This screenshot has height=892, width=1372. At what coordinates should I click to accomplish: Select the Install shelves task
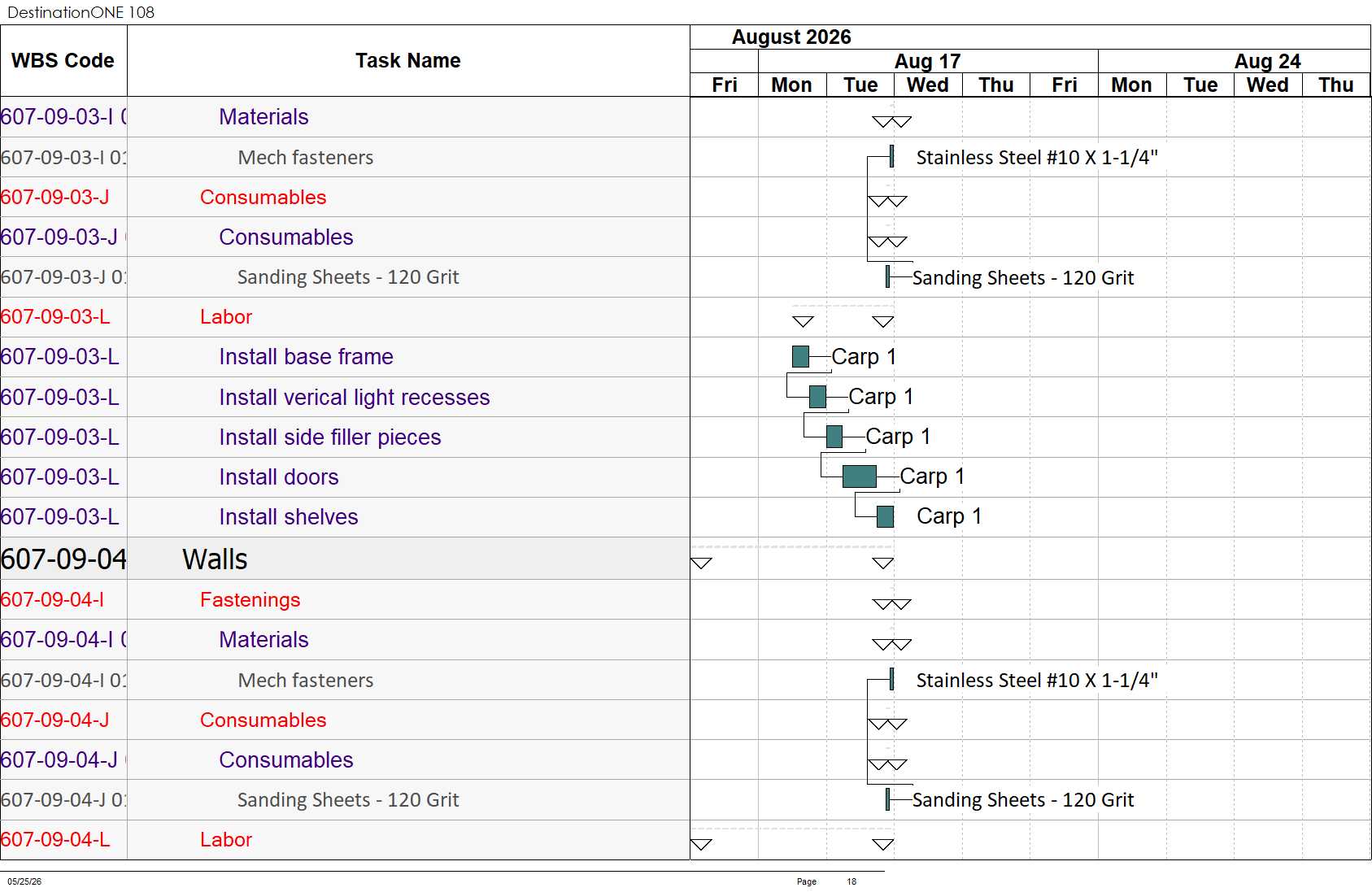point(289,517)
